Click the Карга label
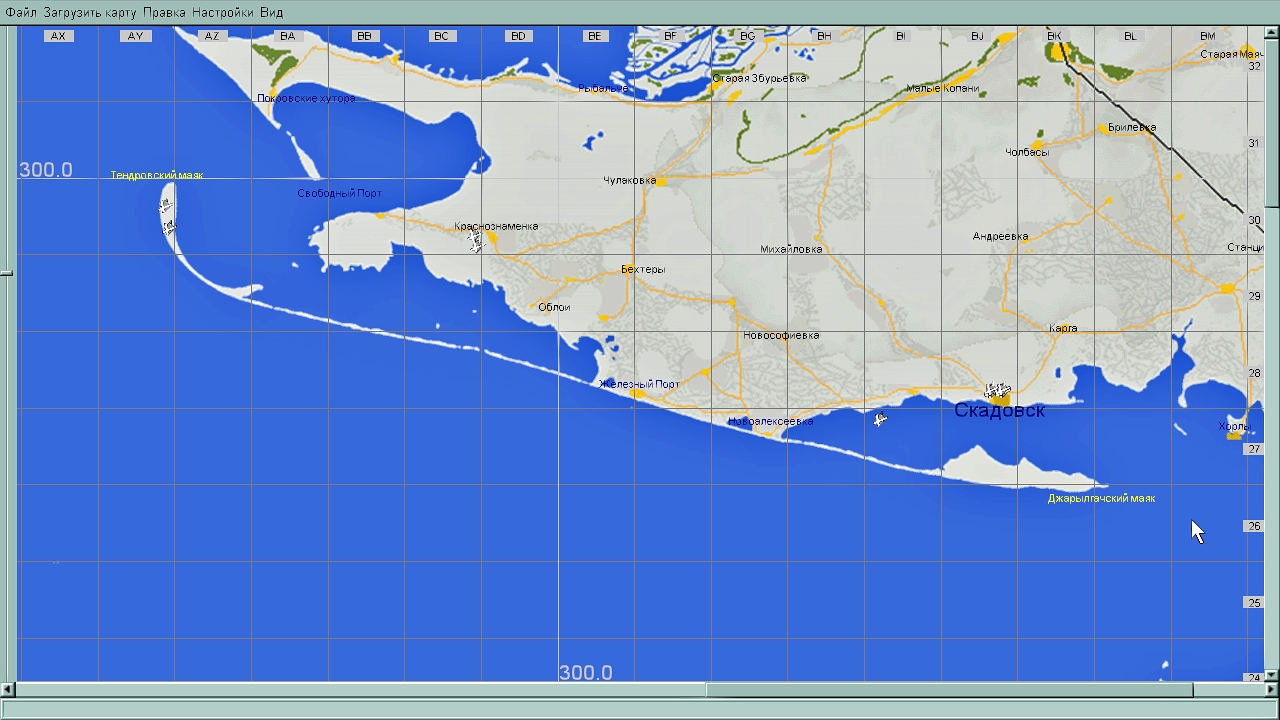Viewport: 1280px width, 720px height. [x=1063, y=328]
